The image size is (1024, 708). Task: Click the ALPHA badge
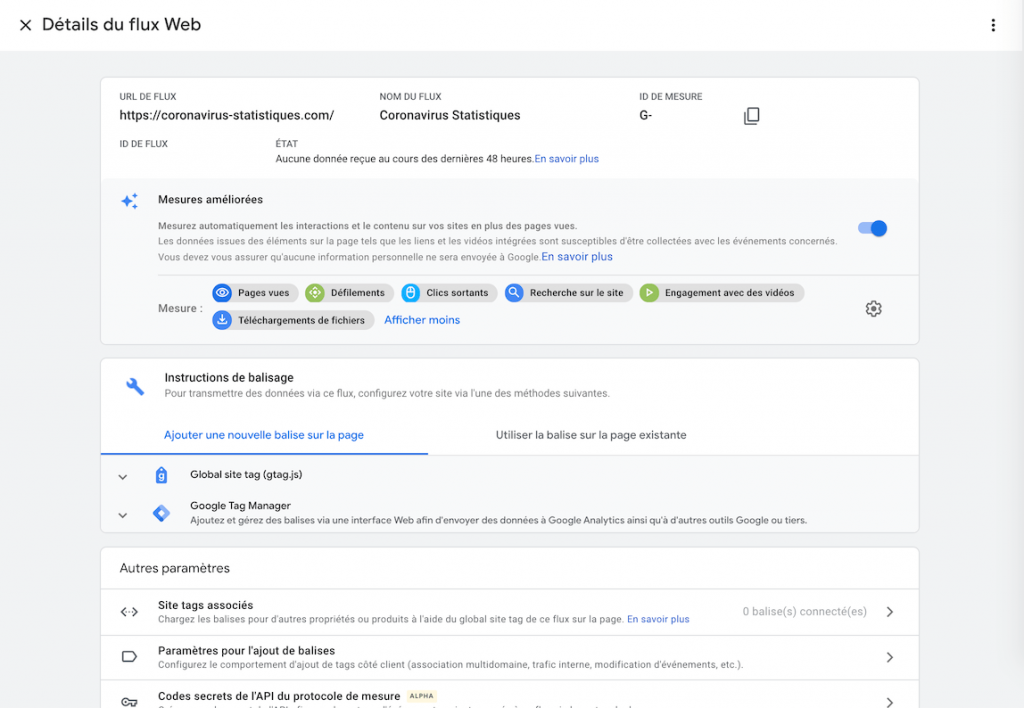[421, 696]
